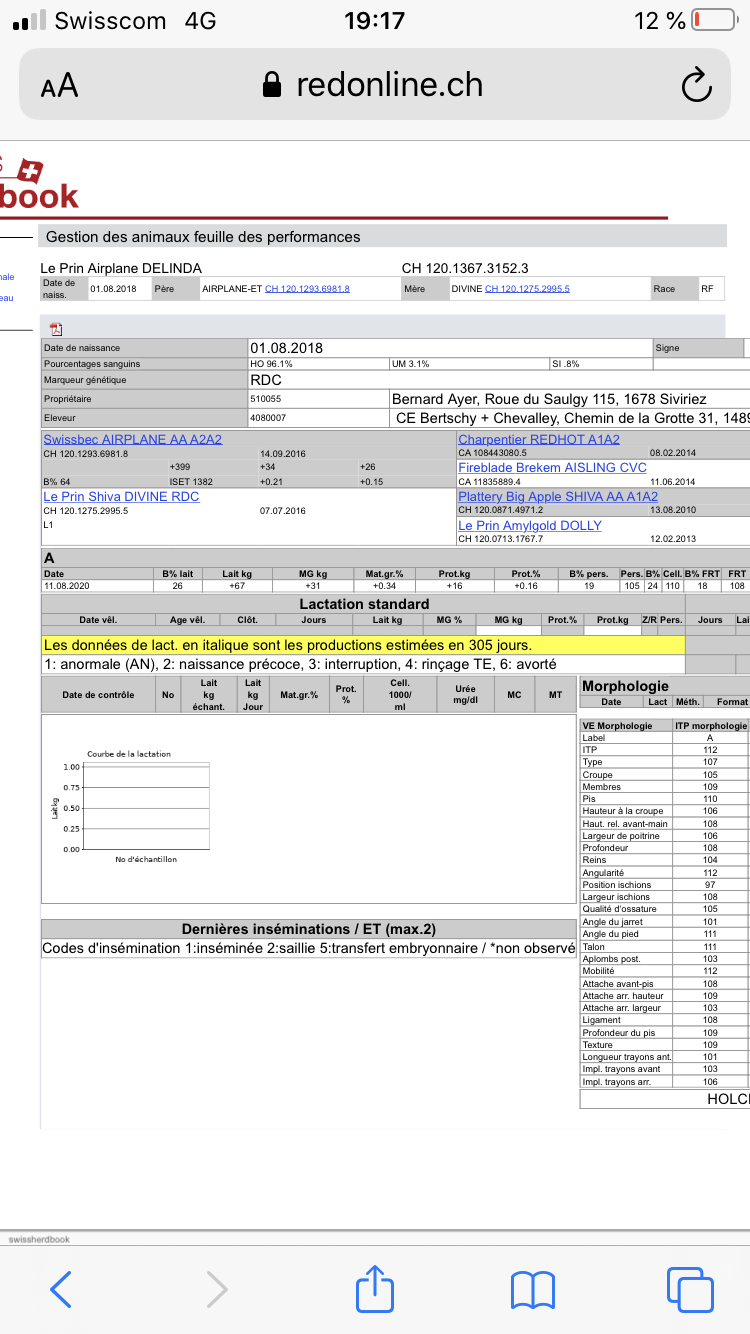Open Safari bookmarks book icon
Viewport: 750px width, 1334px height.
(x=532, y=1289)
